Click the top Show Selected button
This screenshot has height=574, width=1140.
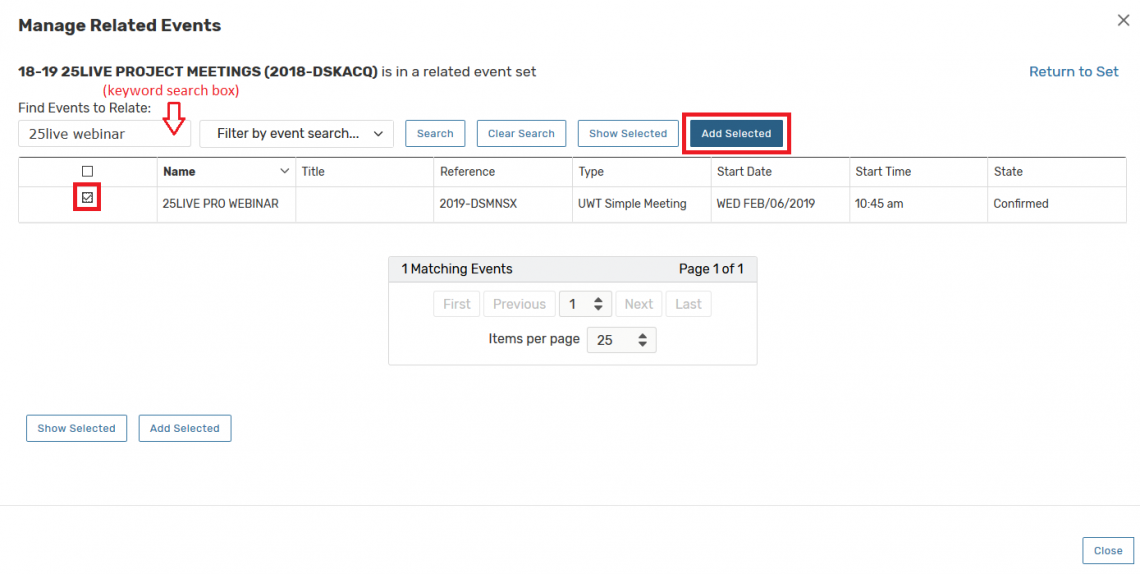tap(628, 133)
